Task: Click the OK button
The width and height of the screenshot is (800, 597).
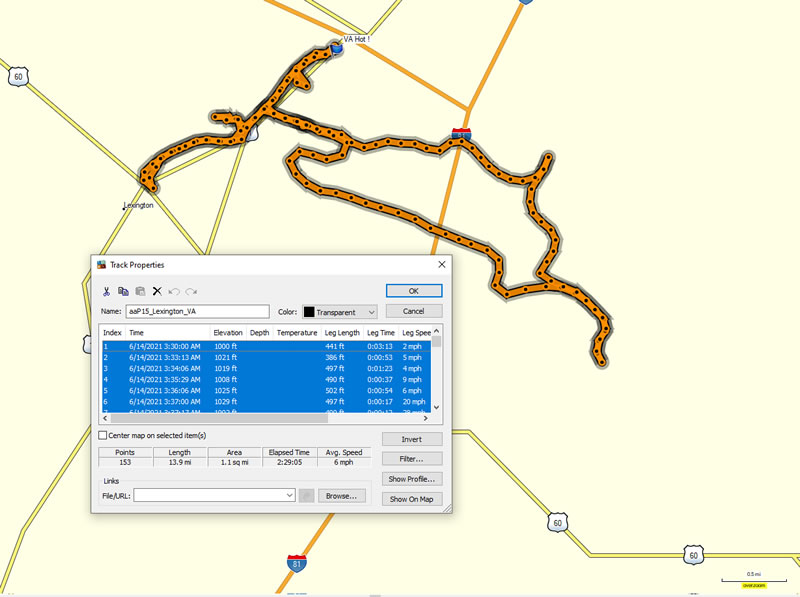Action: [414, 290]
